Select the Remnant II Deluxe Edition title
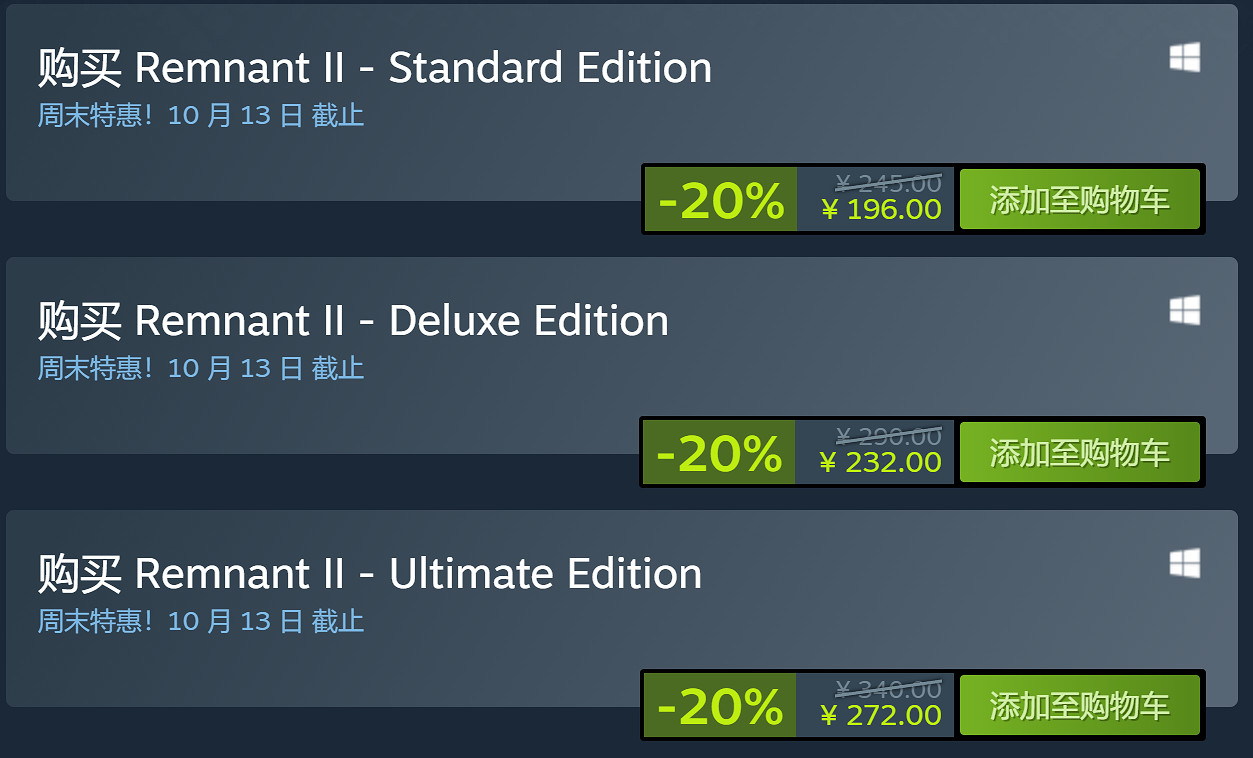Viewport: 1253px width, 758px height. click(353, 321)
